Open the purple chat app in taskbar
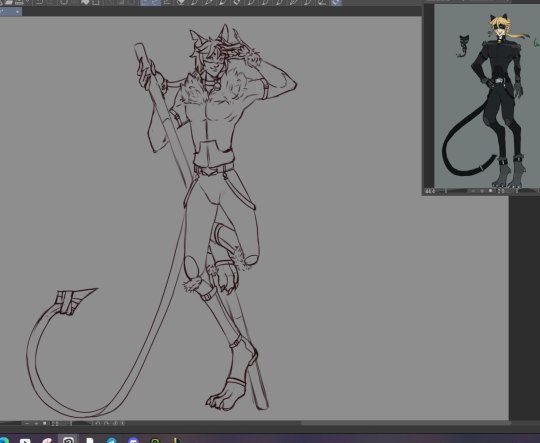 pos(133,440)
